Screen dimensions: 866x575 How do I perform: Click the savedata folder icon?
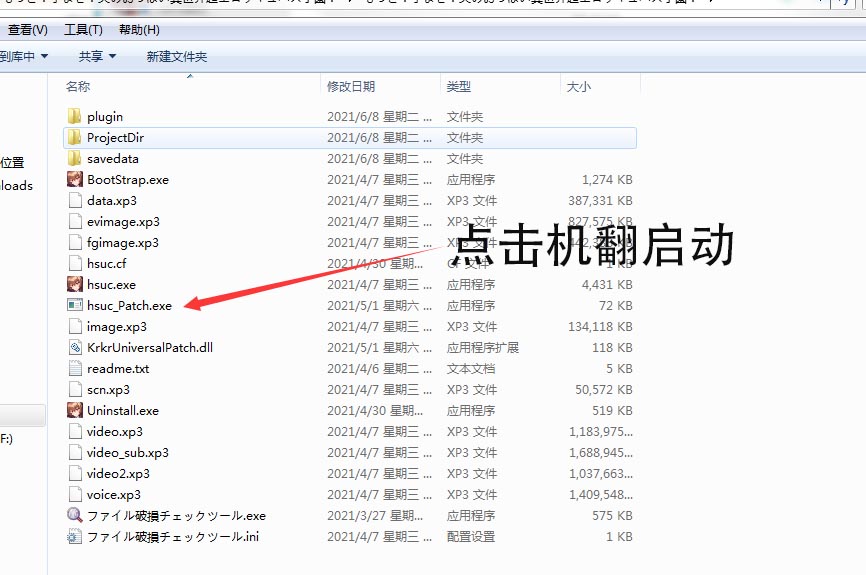[x=75, y=159]
